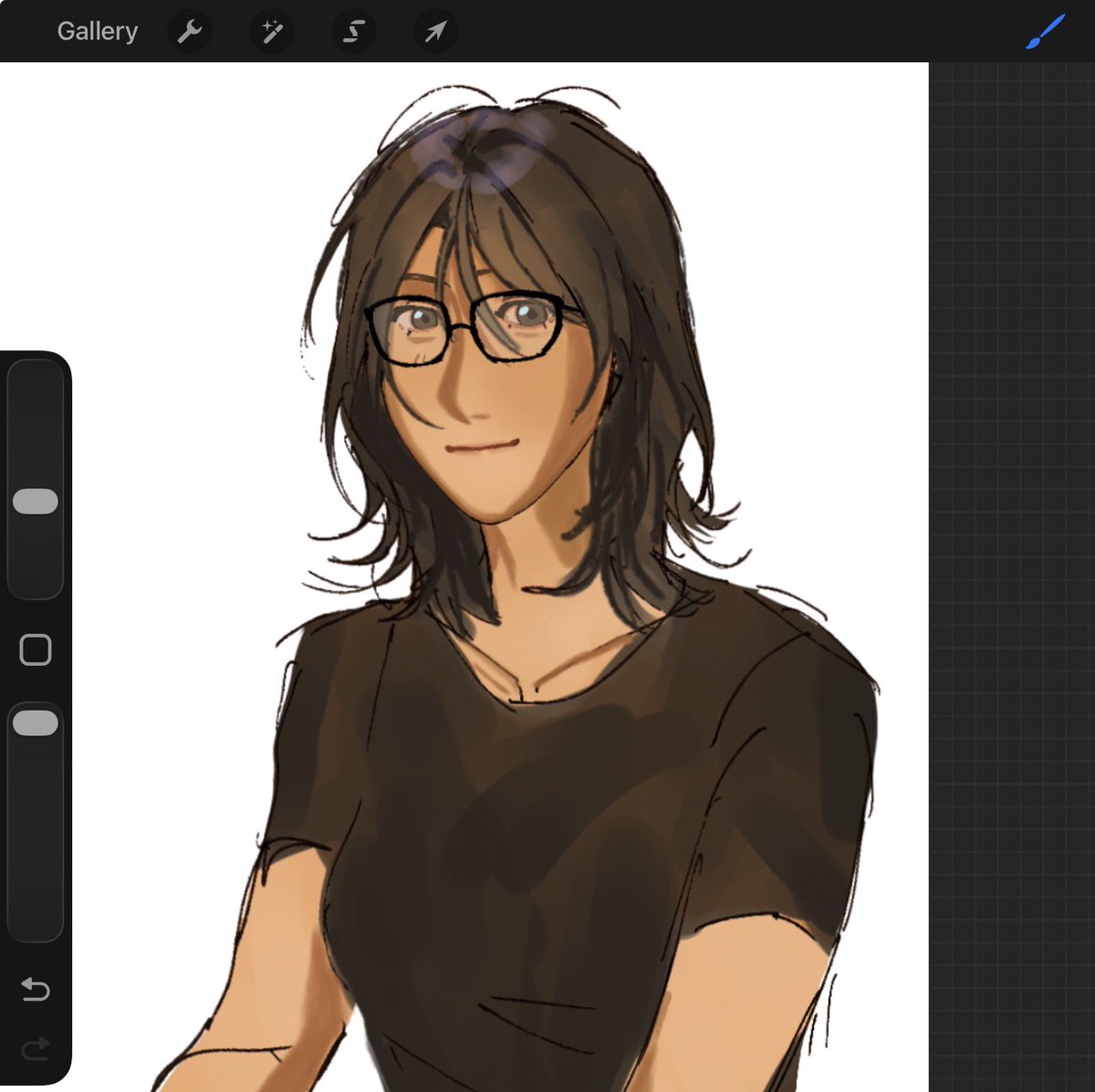Click lower empty part of opacity track

(36, 839)
